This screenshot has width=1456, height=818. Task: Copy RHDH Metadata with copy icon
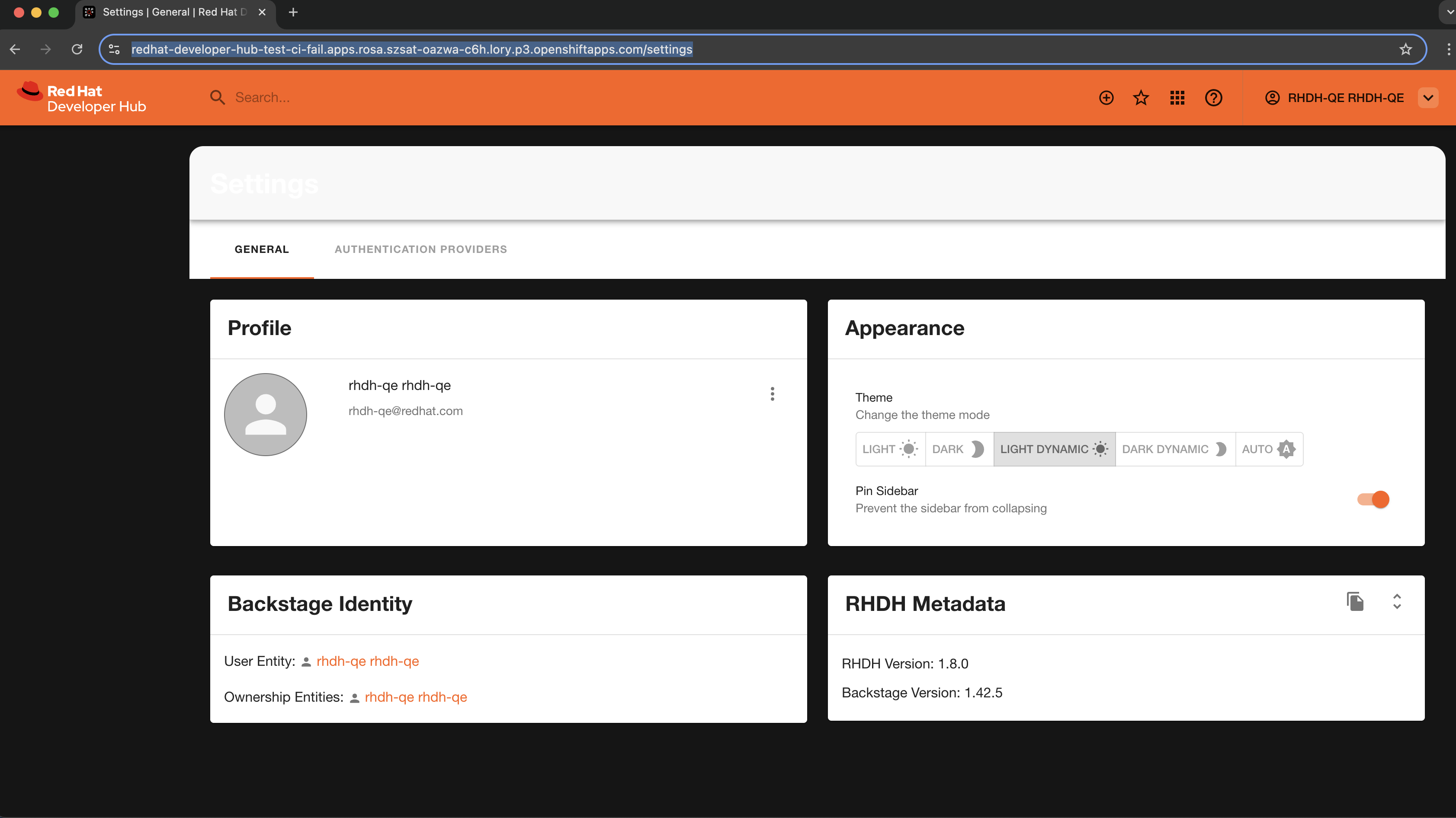1355,602
